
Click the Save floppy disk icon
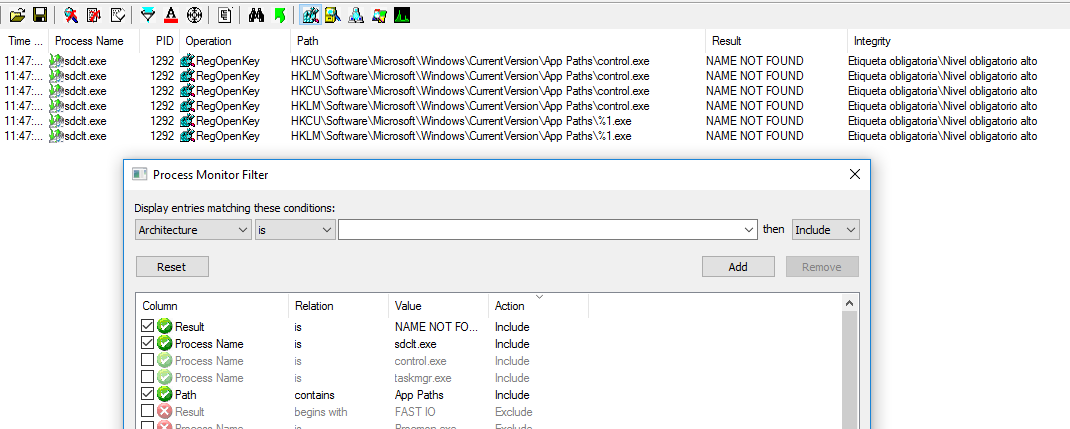coord(40,14)
